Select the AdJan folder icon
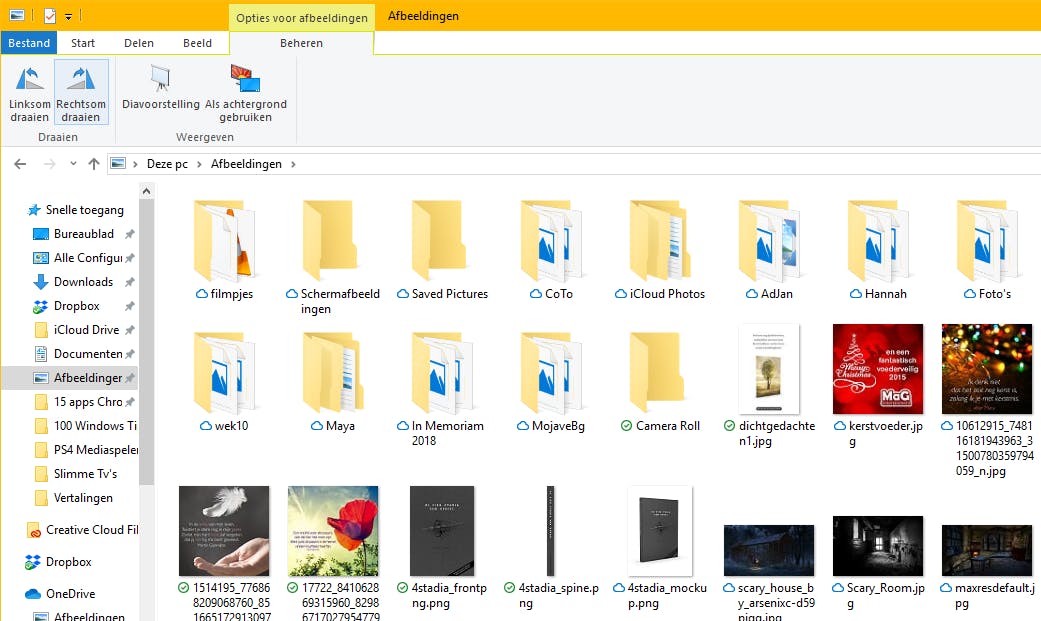The image size is (1041, 621). click(768, 240)
